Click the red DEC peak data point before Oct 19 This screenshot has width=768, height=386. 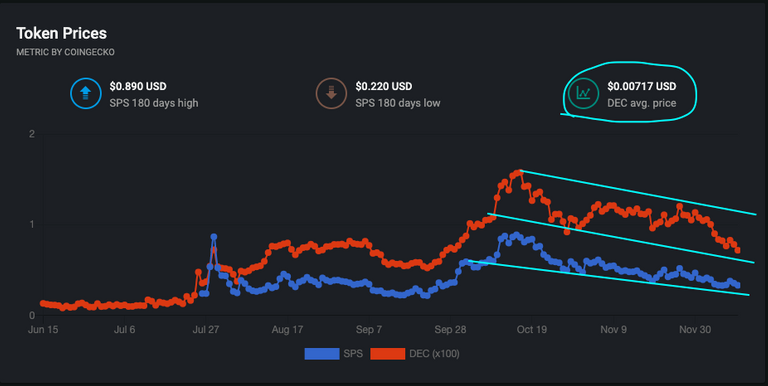(x=520, y=172)
